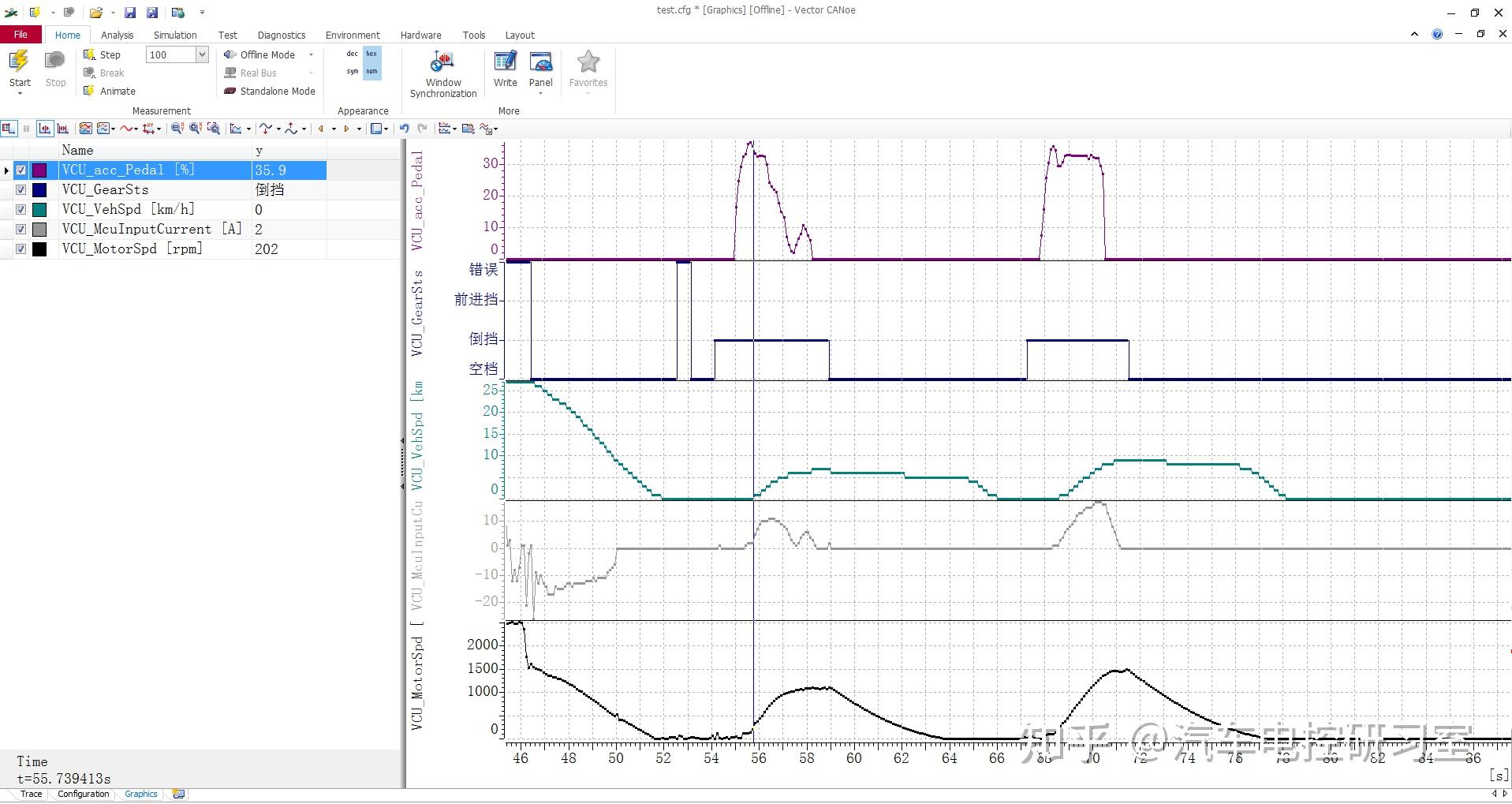Click the Animate button
Image resolution: width=1512 pixels, height=804 pixels.
110,92
